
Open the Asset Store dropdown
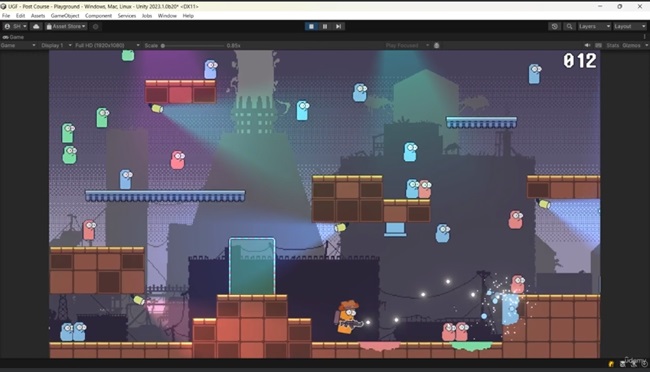coord(66,27)
